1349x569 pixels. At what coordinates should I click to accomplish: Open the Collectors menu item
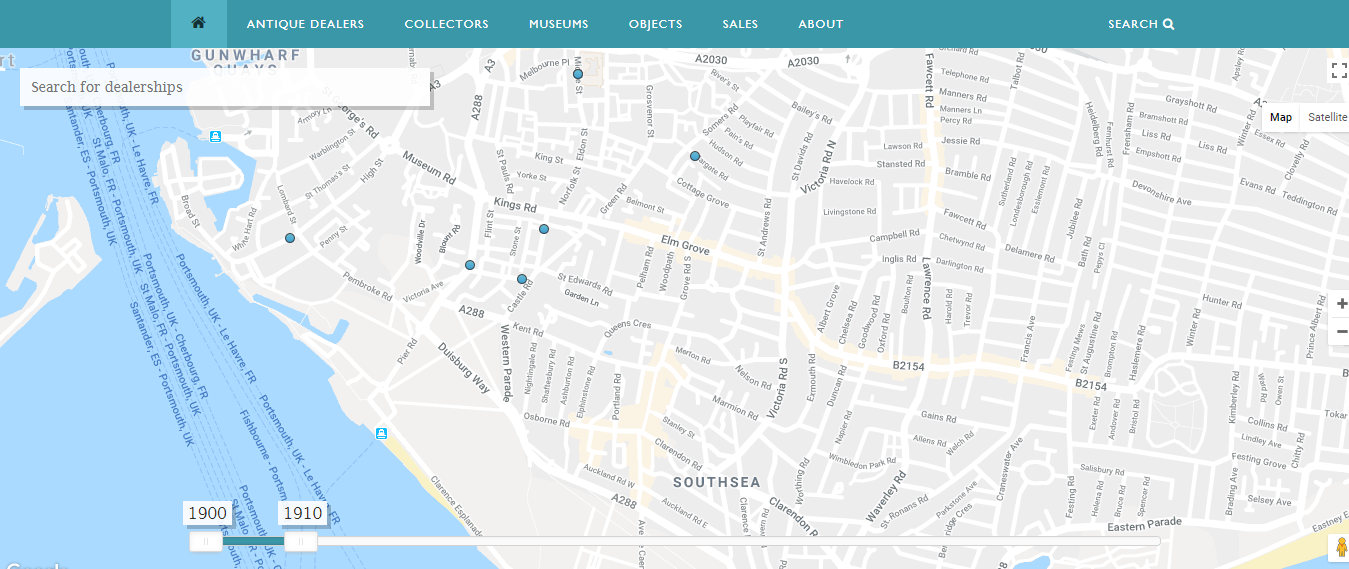coord(446,24)
